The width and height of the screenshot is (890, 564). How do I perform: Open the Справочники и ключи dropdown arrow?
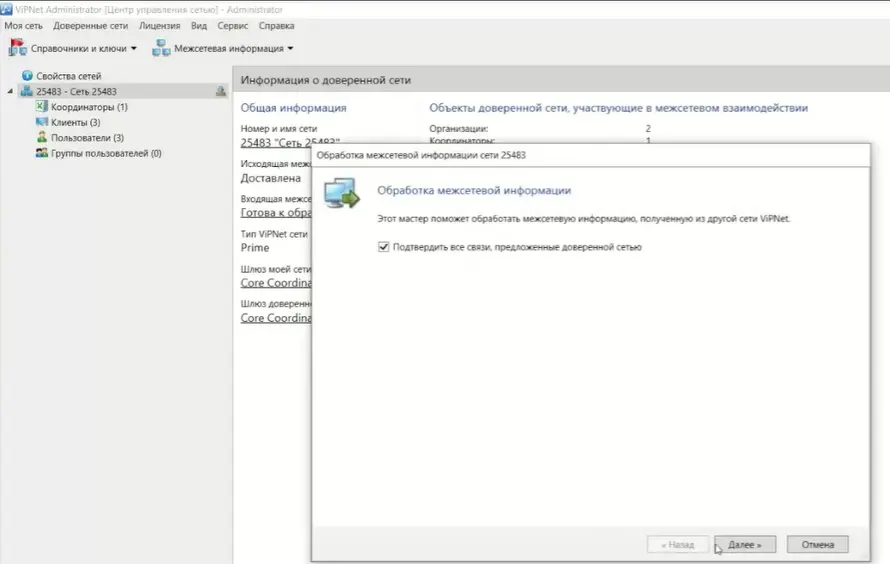134,48
